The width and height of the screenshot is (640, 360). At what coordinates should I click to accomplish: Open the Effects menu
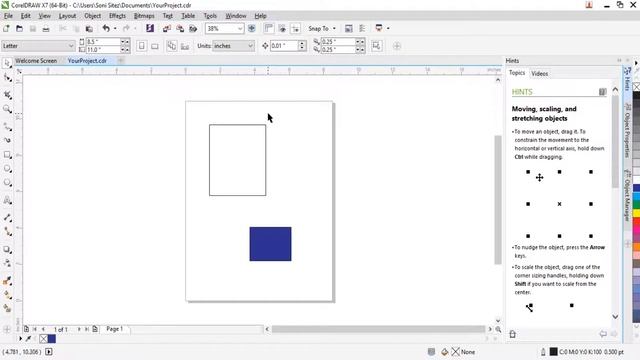click(117, 16)
